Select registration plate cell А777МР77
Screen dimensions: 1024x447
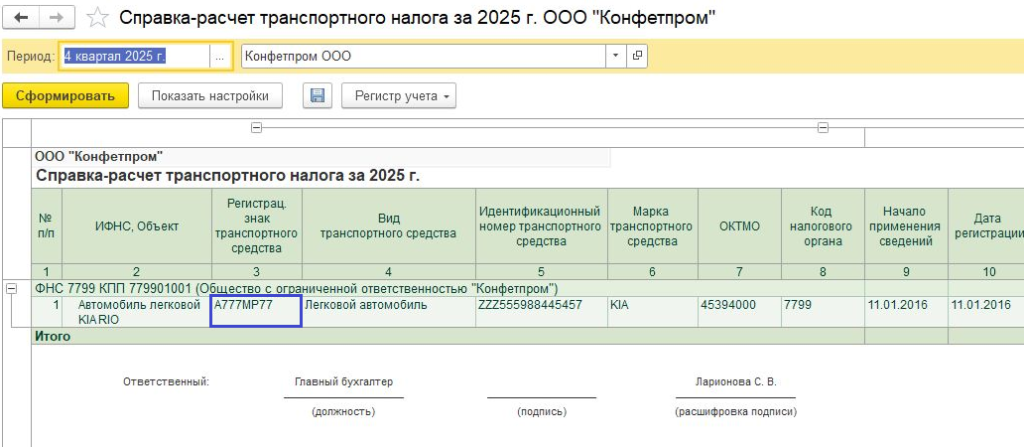tap(256, 312)
